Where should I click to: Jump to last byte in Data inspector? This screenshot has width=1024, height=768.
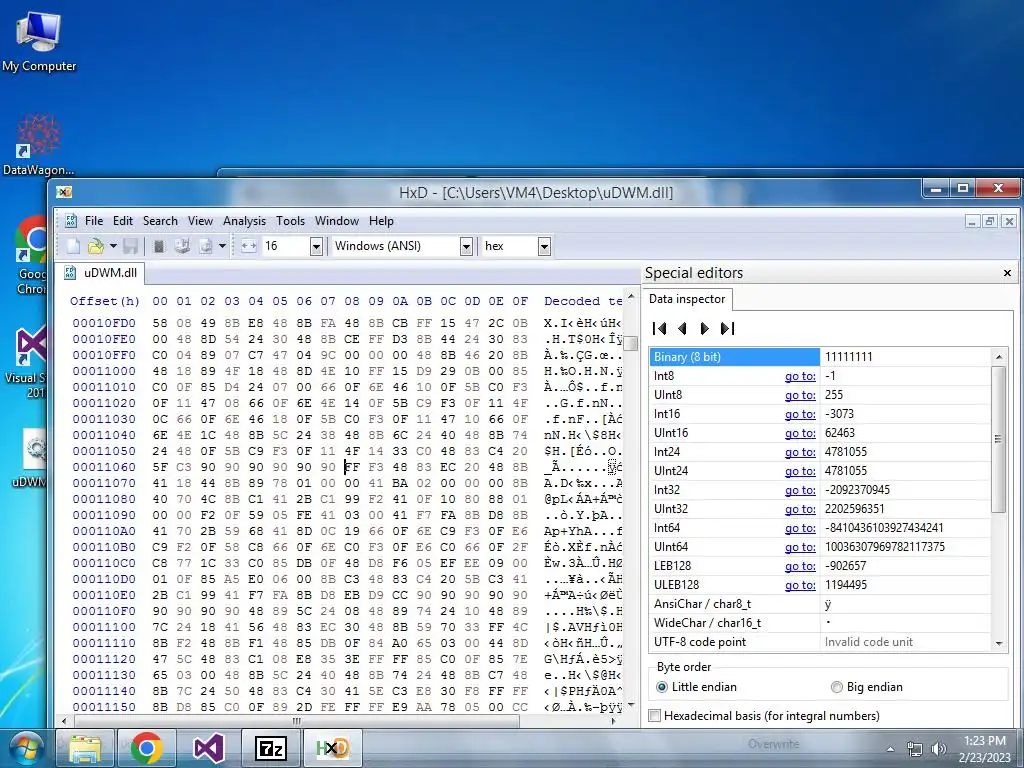[x=728, y=328]
